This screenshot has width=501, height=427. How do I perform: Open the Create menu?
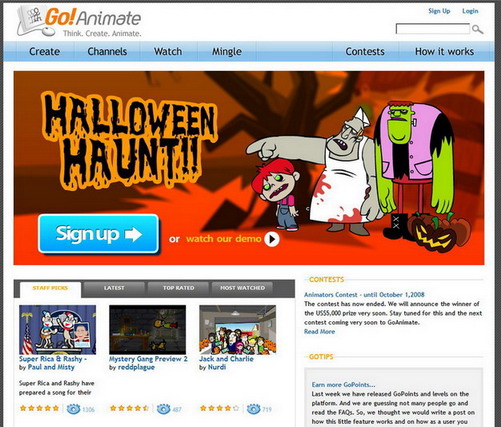click(x=44, y=51)
